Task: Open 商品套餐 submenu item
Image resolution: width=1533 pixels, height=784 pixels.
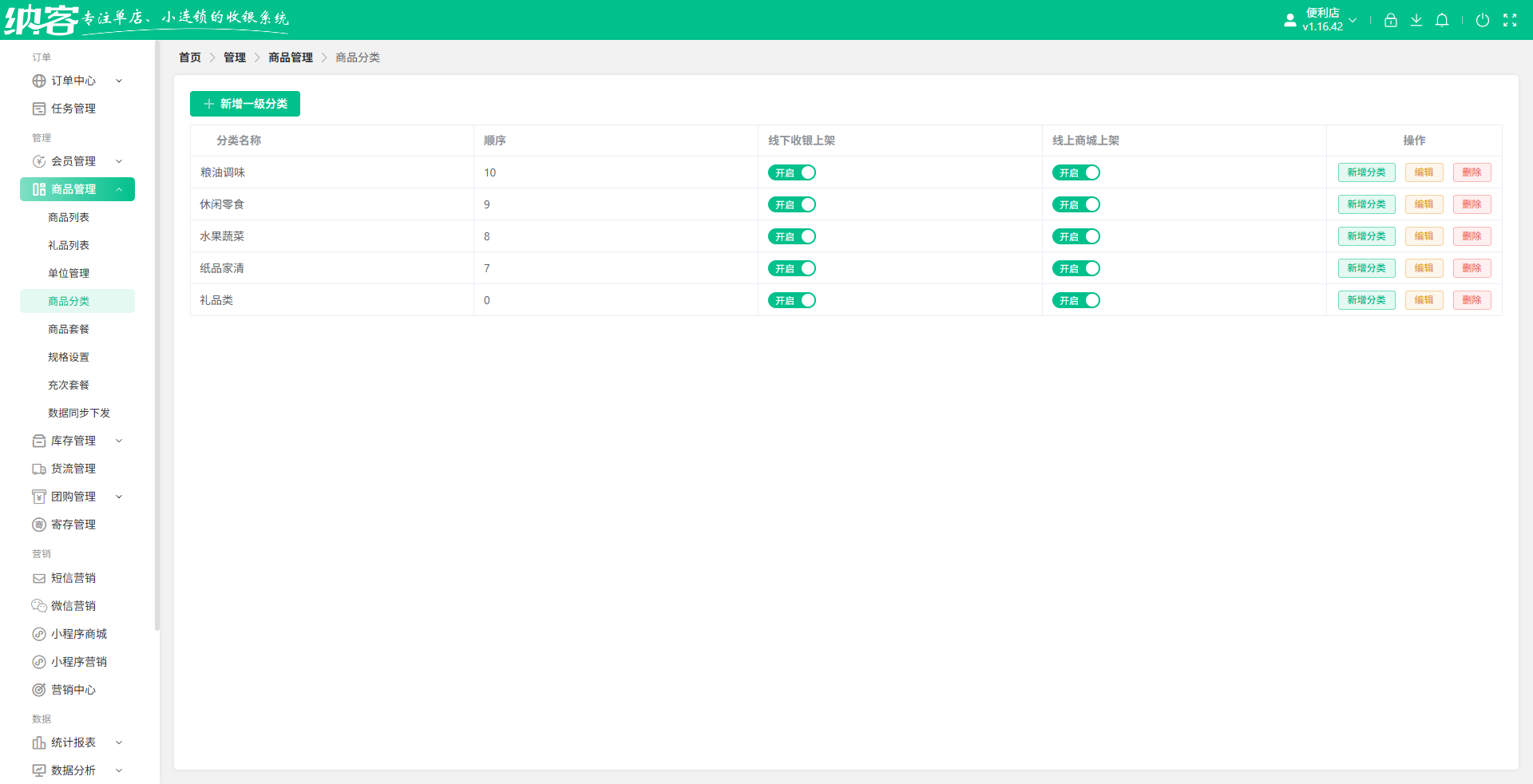Action: [77, 329]
